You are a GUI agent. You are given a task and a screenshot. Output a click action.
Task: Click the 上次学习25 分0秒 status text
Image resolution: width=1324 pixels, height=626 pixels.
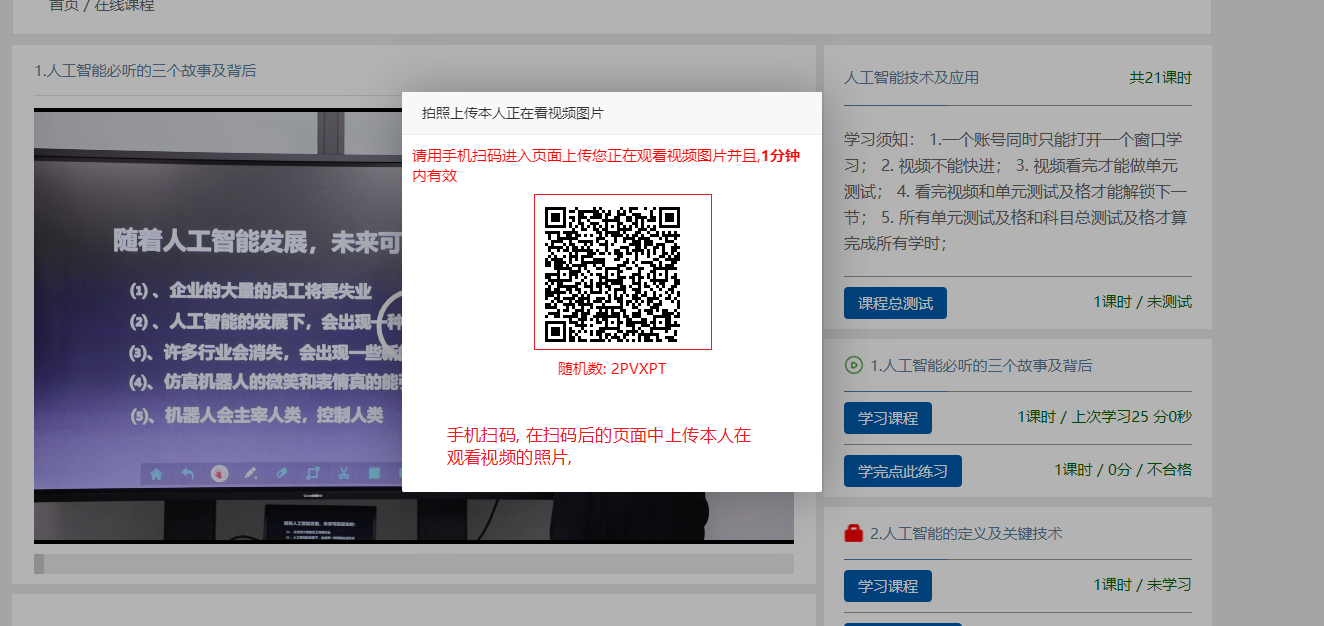pos(1132,418)
